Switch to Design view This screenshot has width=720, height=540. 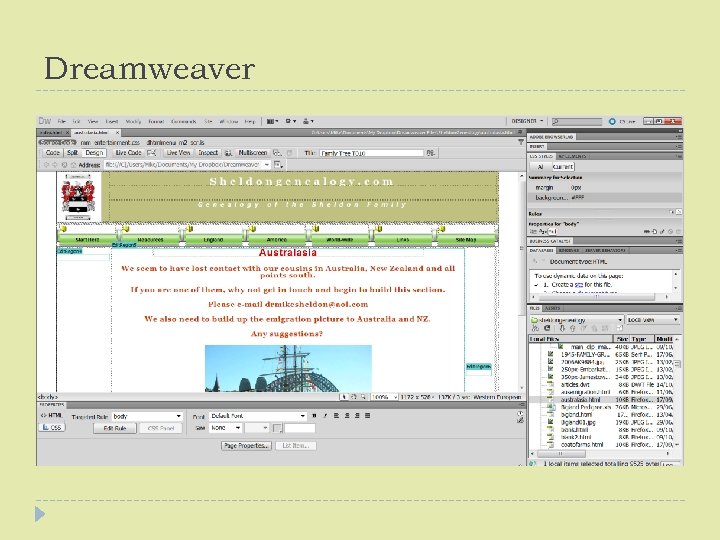click(x=94, y=152)
